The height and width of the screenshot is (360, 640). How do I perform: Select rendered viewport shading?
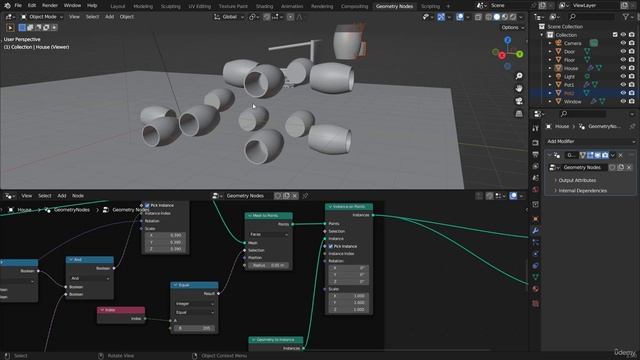[513, 17]
